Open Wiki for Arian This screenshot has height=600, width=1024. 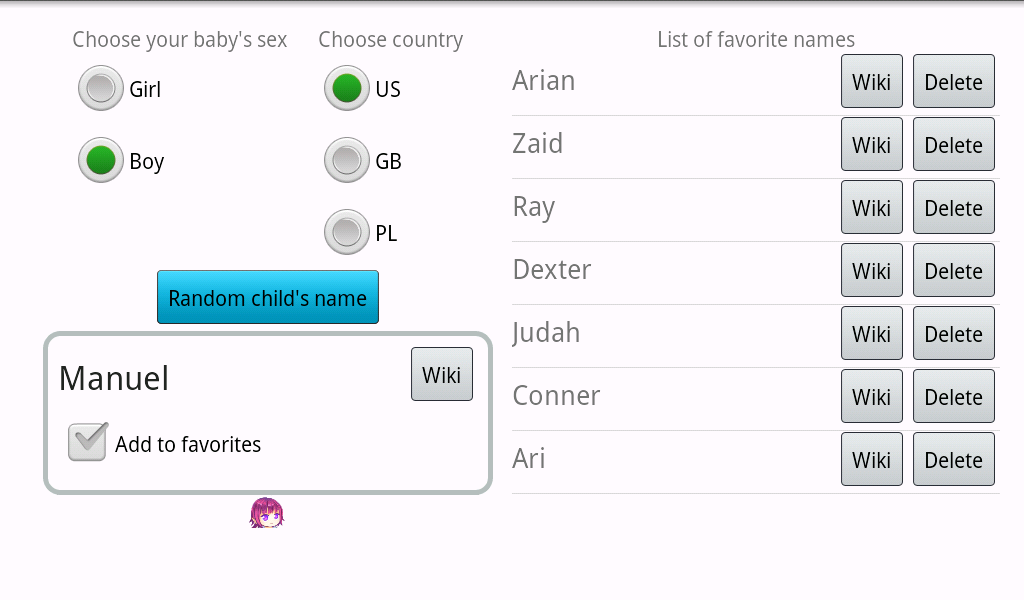871,82
